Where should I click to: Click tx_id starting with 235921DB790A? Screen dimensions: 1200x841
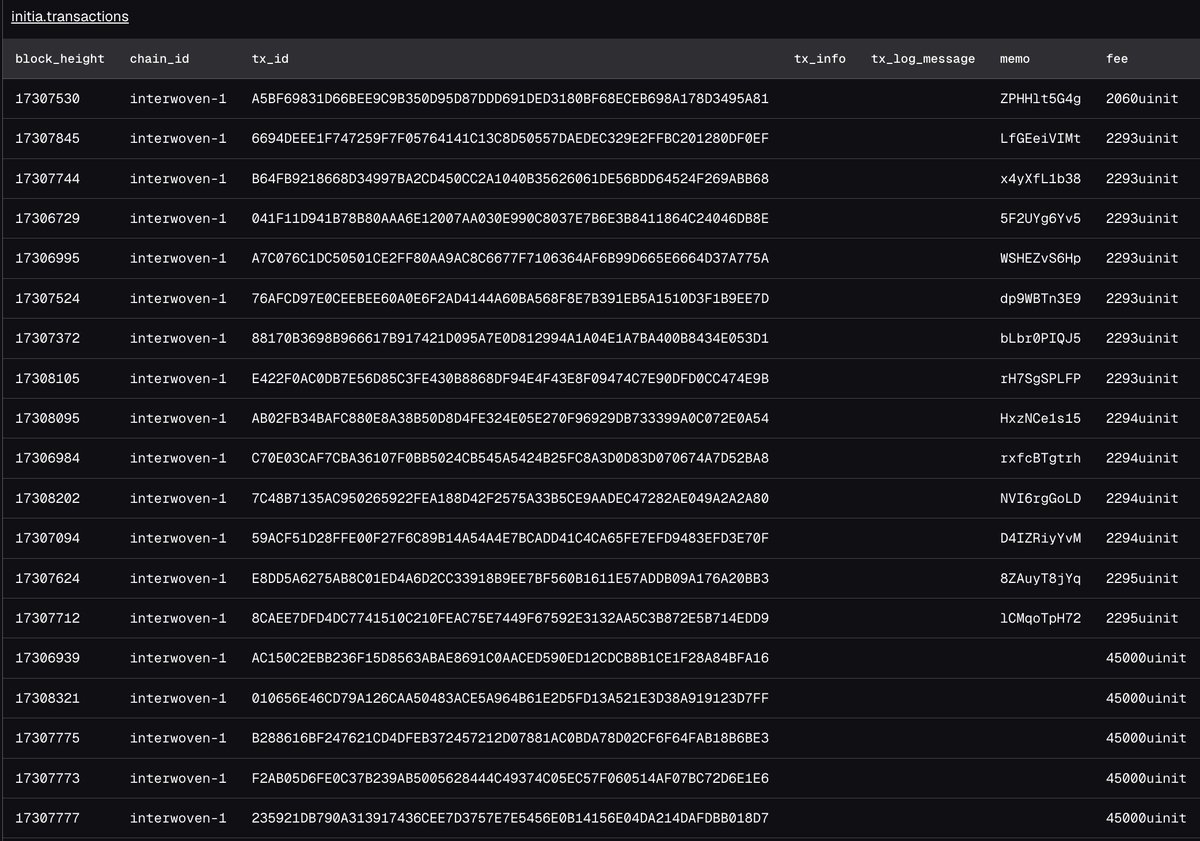click(510, 819)
